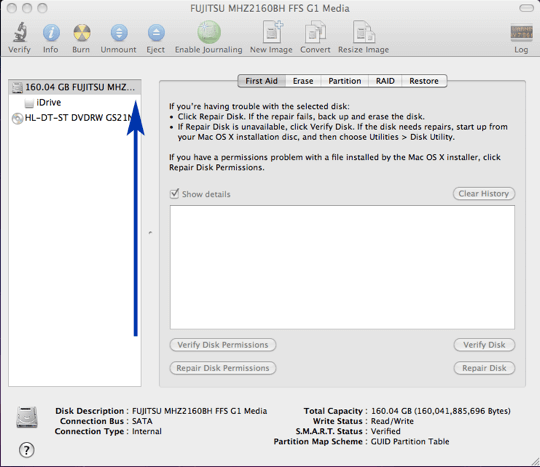Click the FUJITSU window title text

[x=270, y=8]
